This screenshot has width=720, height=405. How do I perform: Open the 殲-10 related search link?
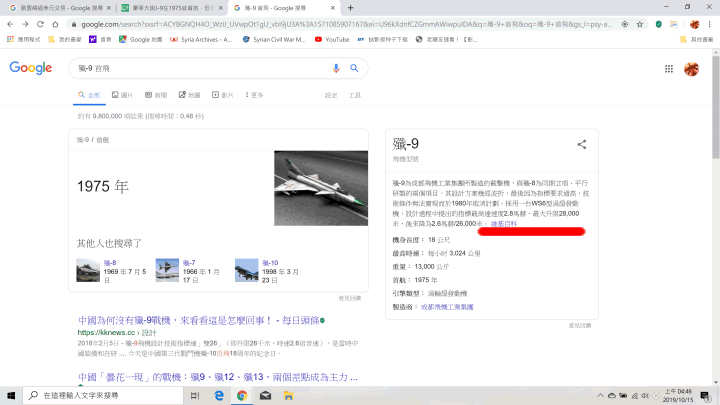270,263
